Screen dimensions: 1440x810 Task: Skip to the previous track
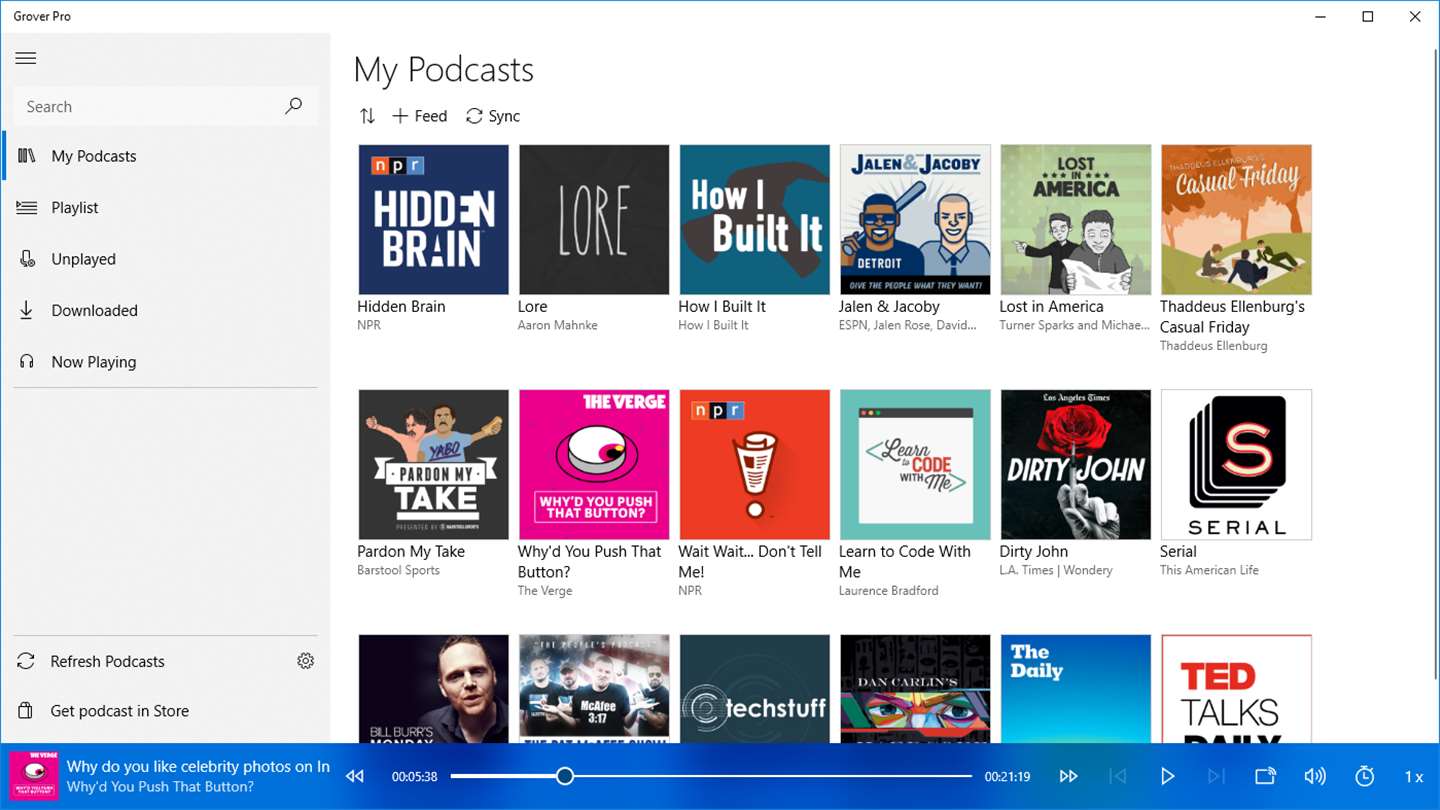point(1118,776)
